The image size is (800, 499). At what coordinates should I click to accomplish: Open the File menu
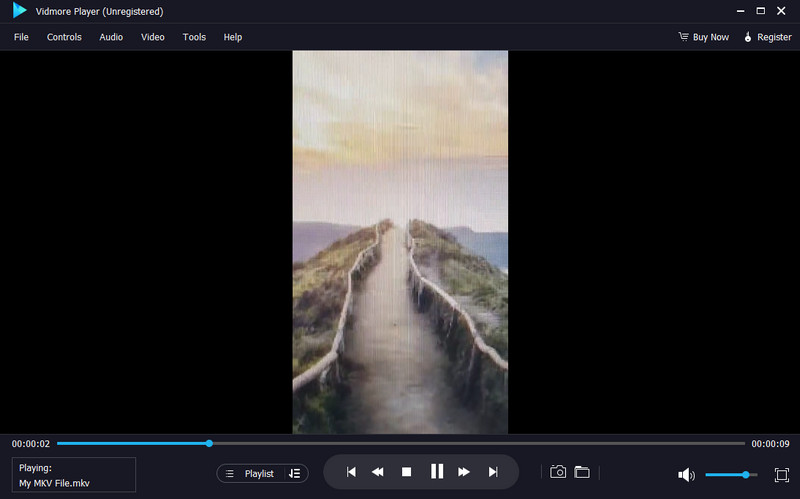pos(21,37)
